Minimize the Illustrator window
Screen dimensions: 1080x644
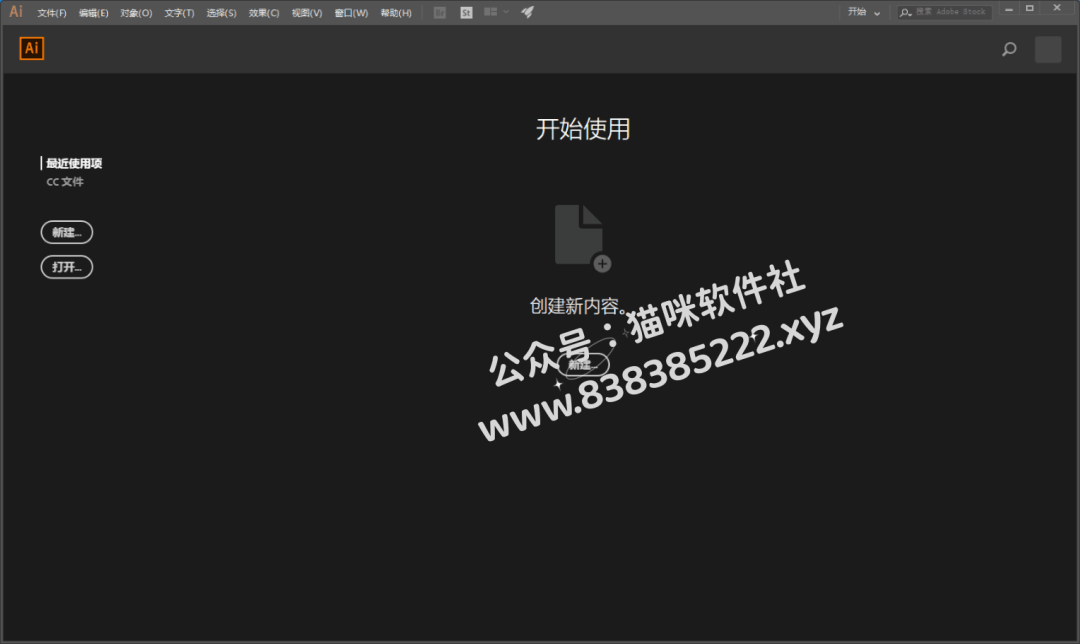coord(1008,9)
